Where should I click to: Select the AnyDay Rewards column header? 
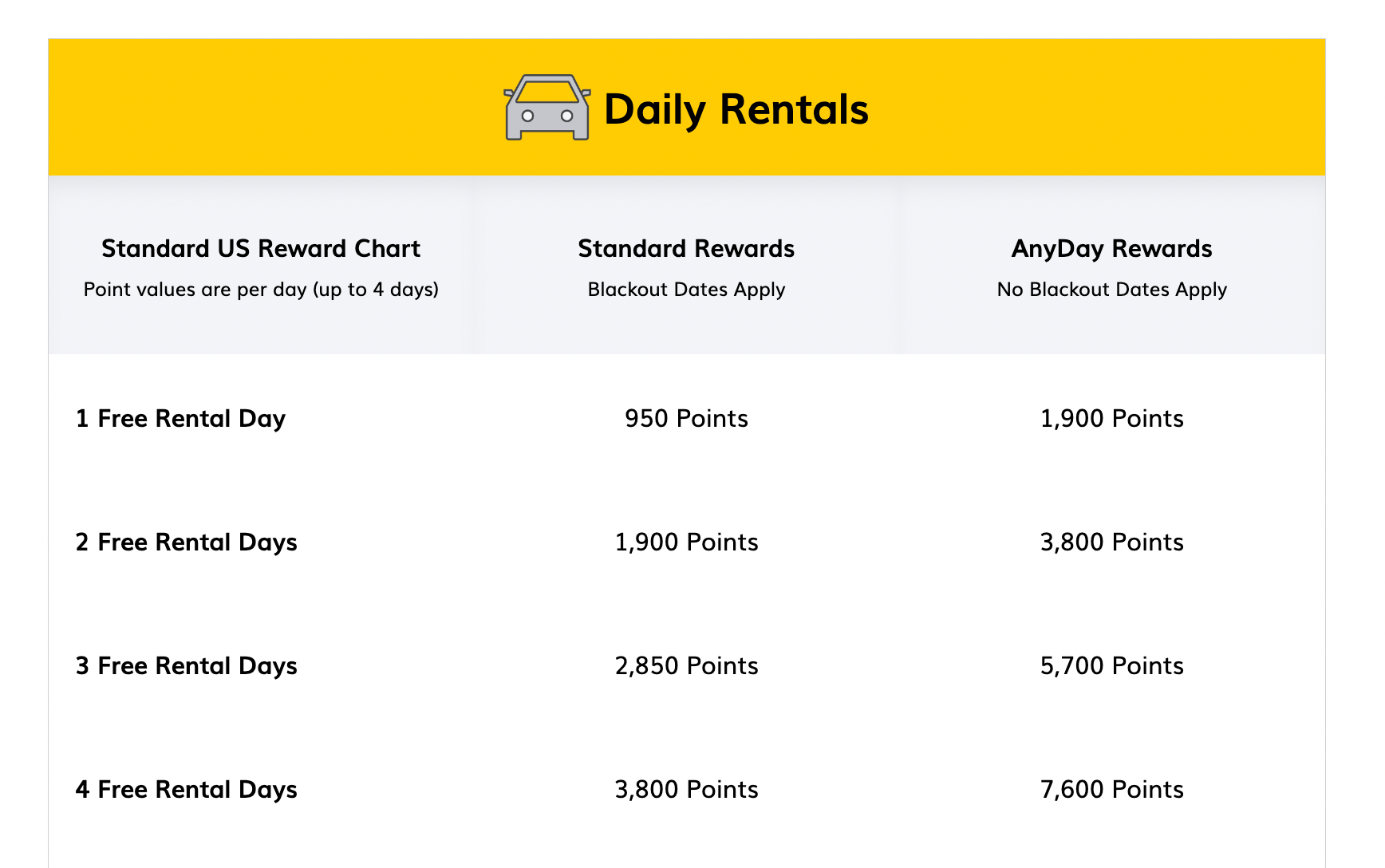1111,249
